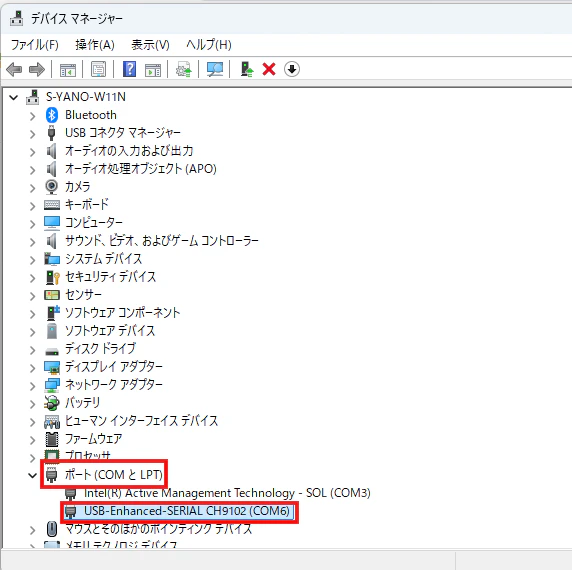The height and width of the screenshot is (570, 572).
Task: Click the Disable device down-arrow icon
Action: tap(291, 69)
